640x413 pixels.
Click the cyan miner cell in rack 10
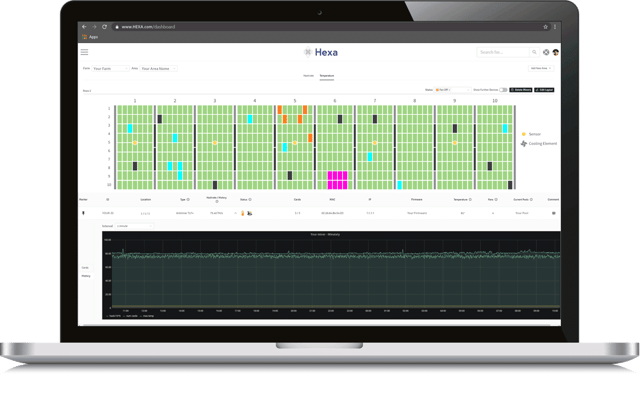coord(505,128)
